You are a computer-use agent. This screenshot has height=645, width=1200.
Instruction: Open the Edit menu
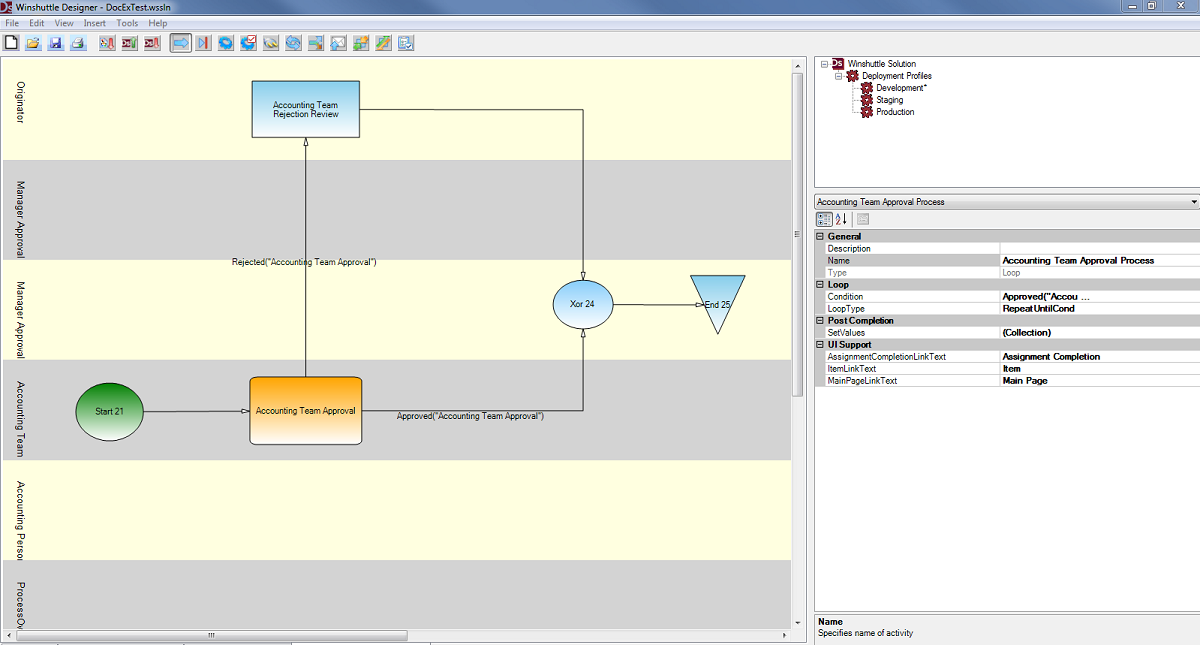coord(37,23)
